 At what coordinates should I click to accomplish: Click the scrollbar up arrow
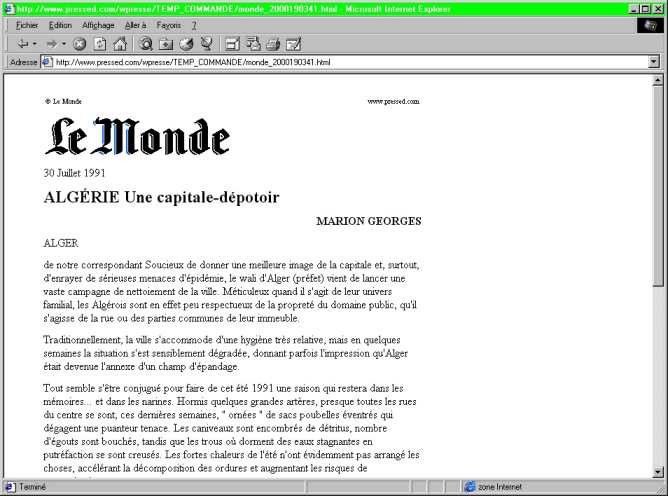point(658,80)
